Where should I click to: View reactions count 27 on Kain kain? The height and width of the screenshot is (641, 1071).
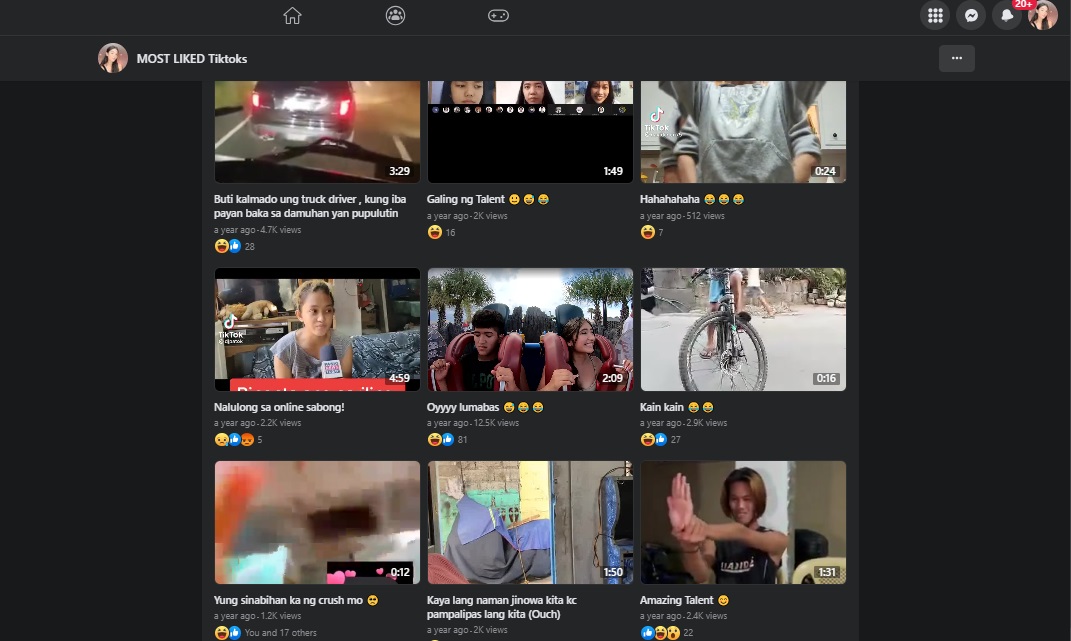(x=660, y=439)
